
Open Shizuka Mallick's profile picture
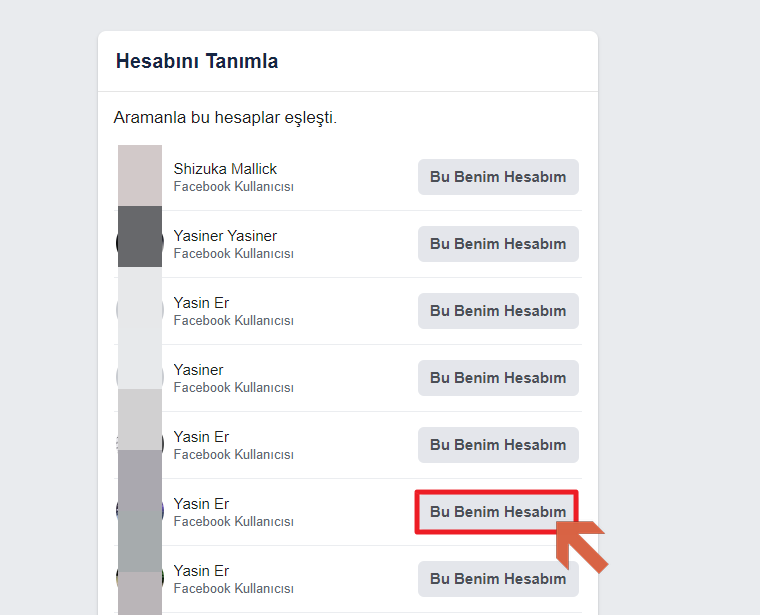tap(140, 175)
